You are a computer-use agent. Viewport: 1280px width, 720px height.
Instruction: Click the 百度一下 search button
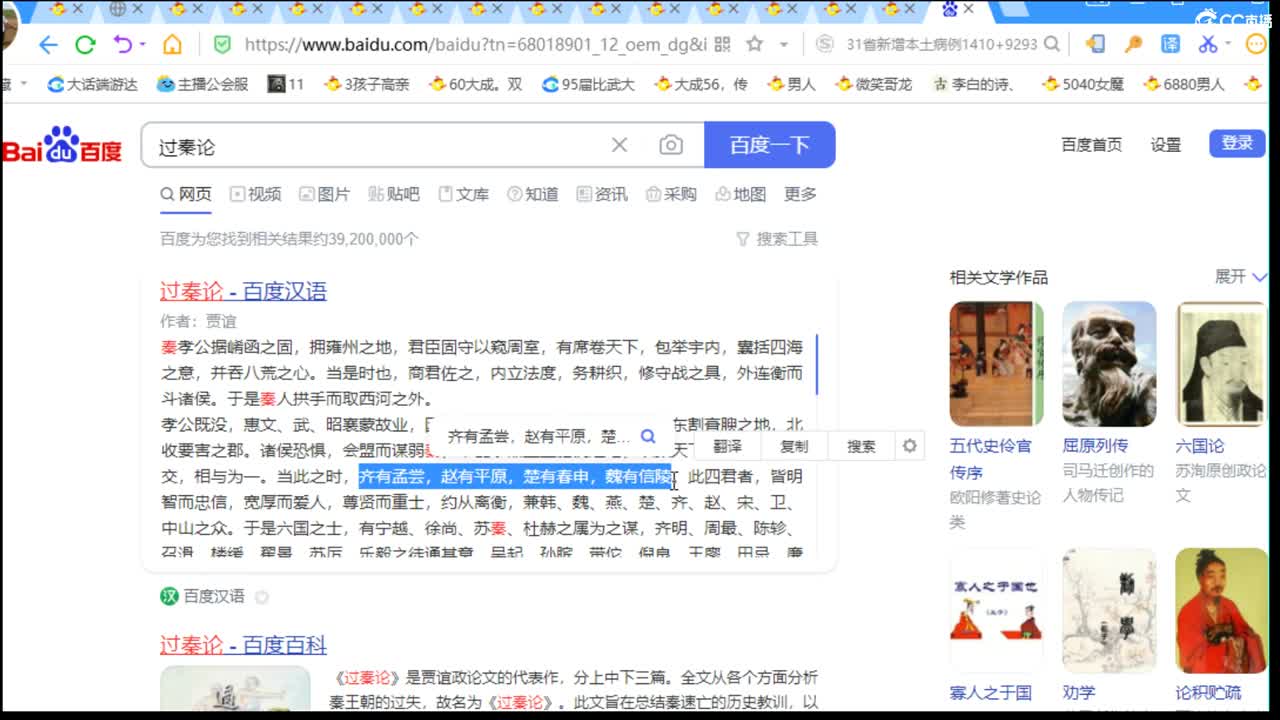click(769, 146)
